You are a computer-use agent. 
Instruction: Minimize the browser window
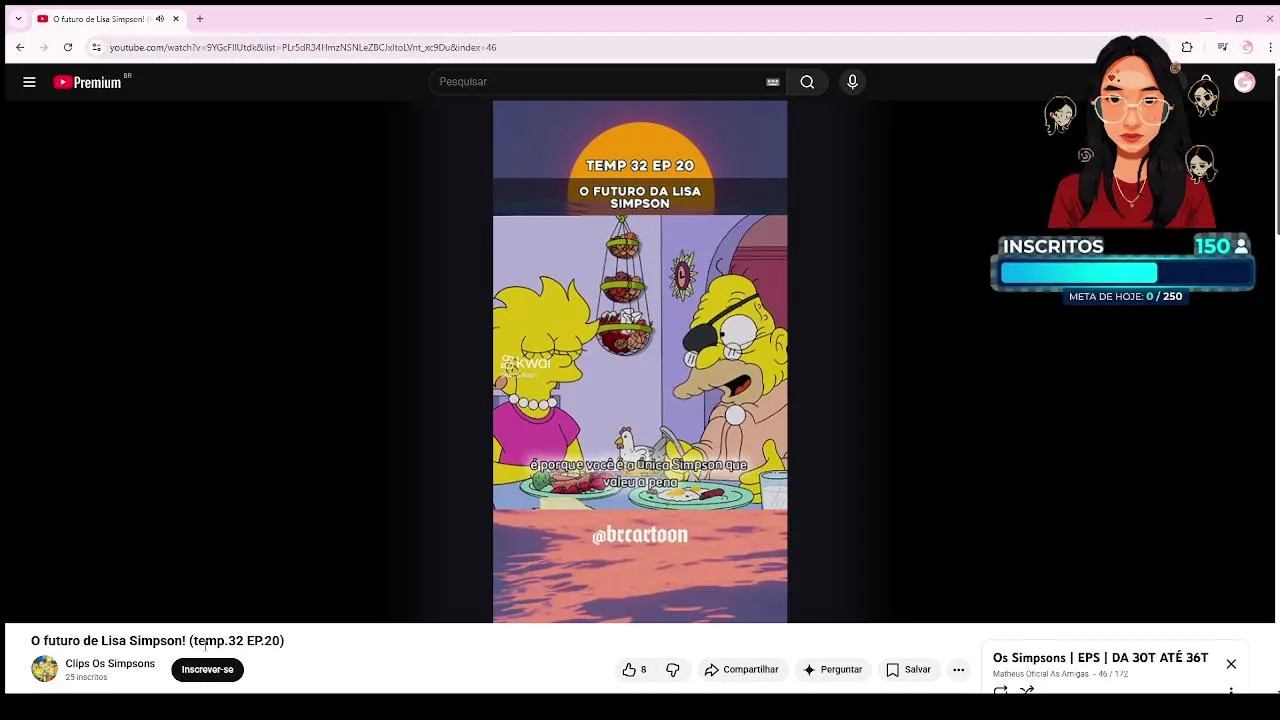1208,19
